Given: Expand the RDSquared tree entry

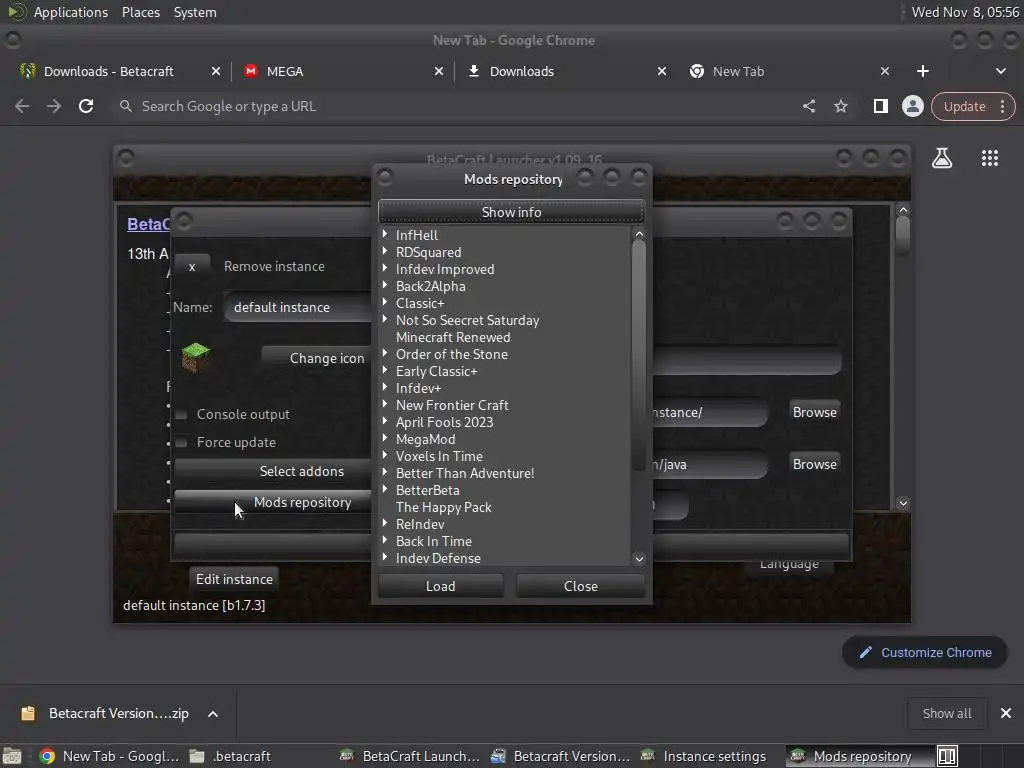Looking at the screenshot, I should (x=385, y=251).
